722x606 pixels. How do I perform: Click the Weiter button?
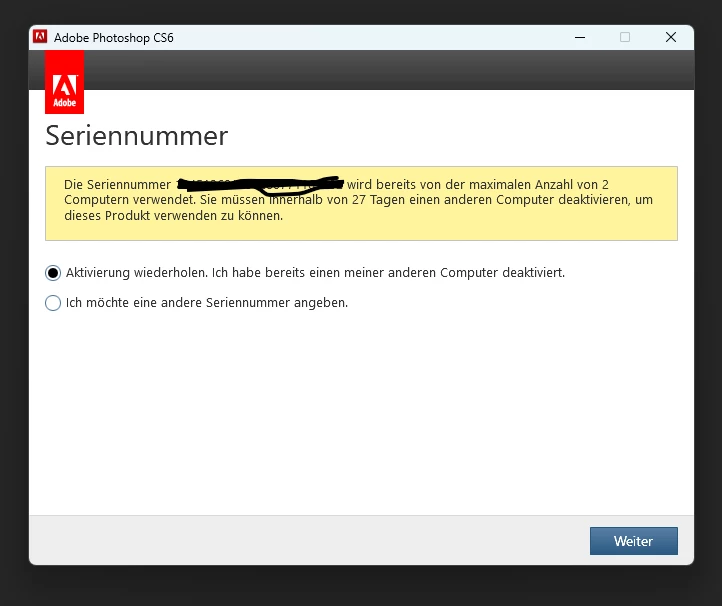pos(634,541)
